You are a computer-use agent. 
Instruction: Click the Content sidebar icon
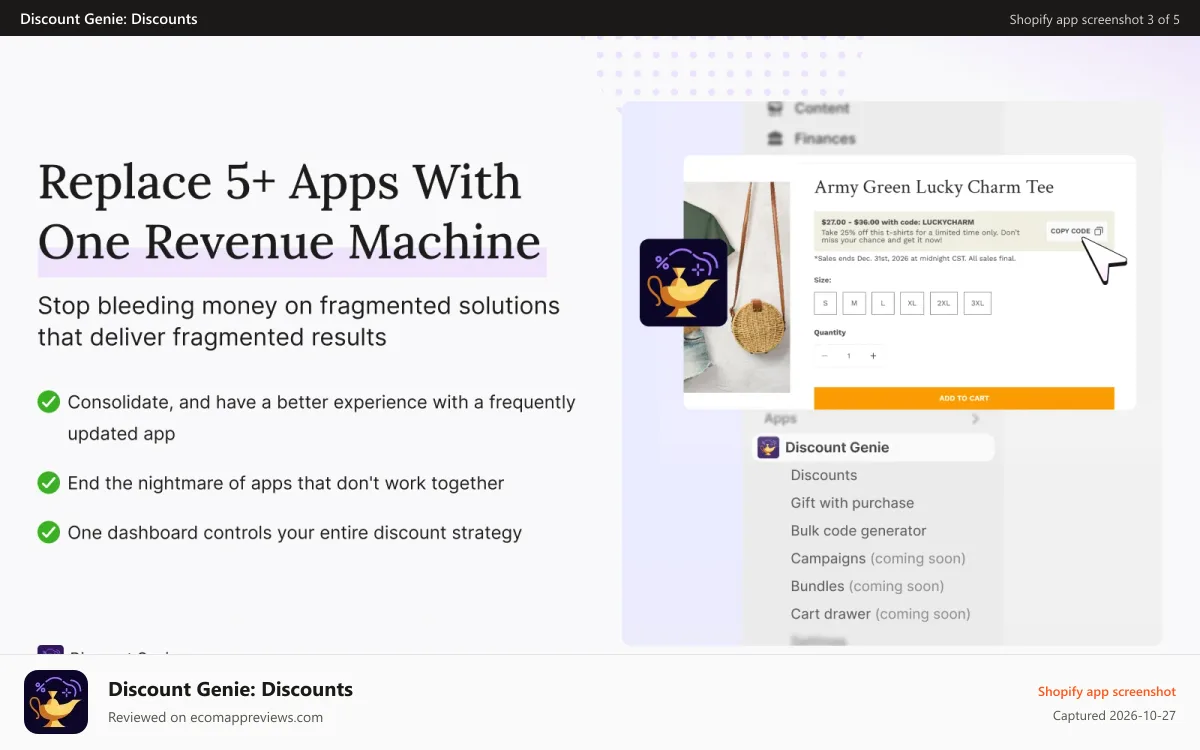coord(775,108)
